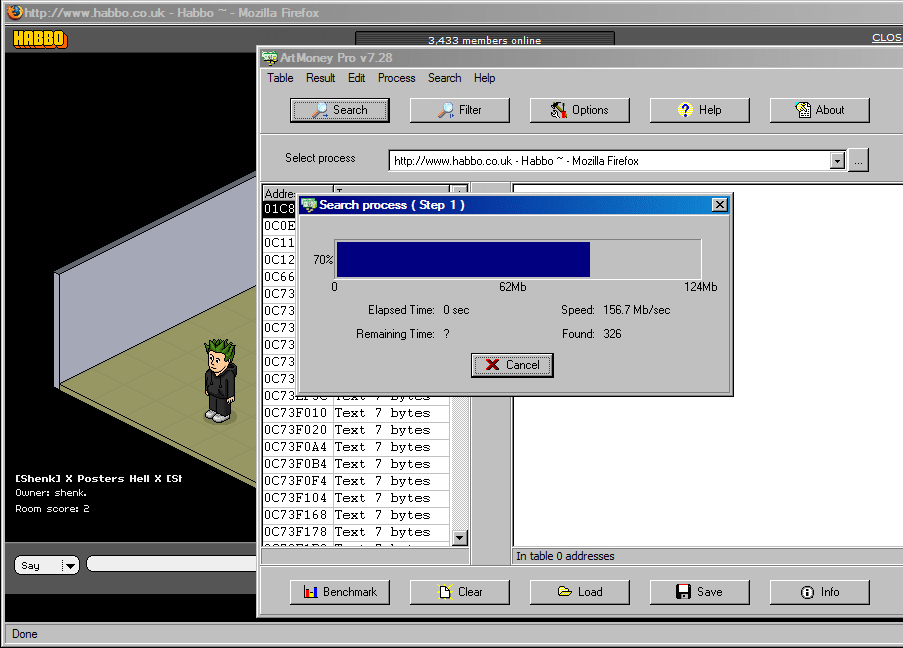This screenshot has width=903, height=648.
Task: Start a scan with the magnifier Search button
Action: (x=340, y=110)
